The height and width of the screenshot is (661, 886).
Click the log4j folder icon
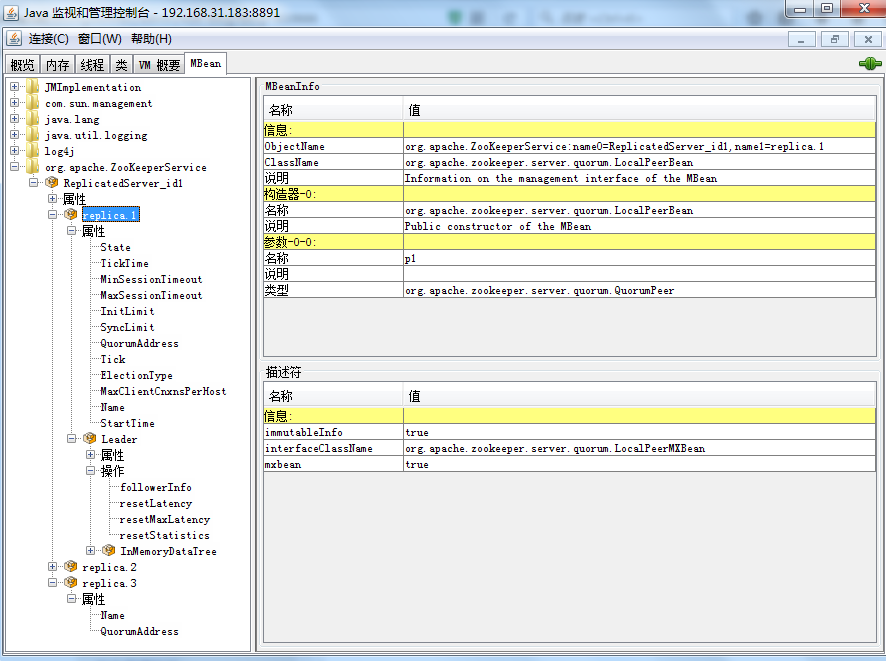(33, 151)
